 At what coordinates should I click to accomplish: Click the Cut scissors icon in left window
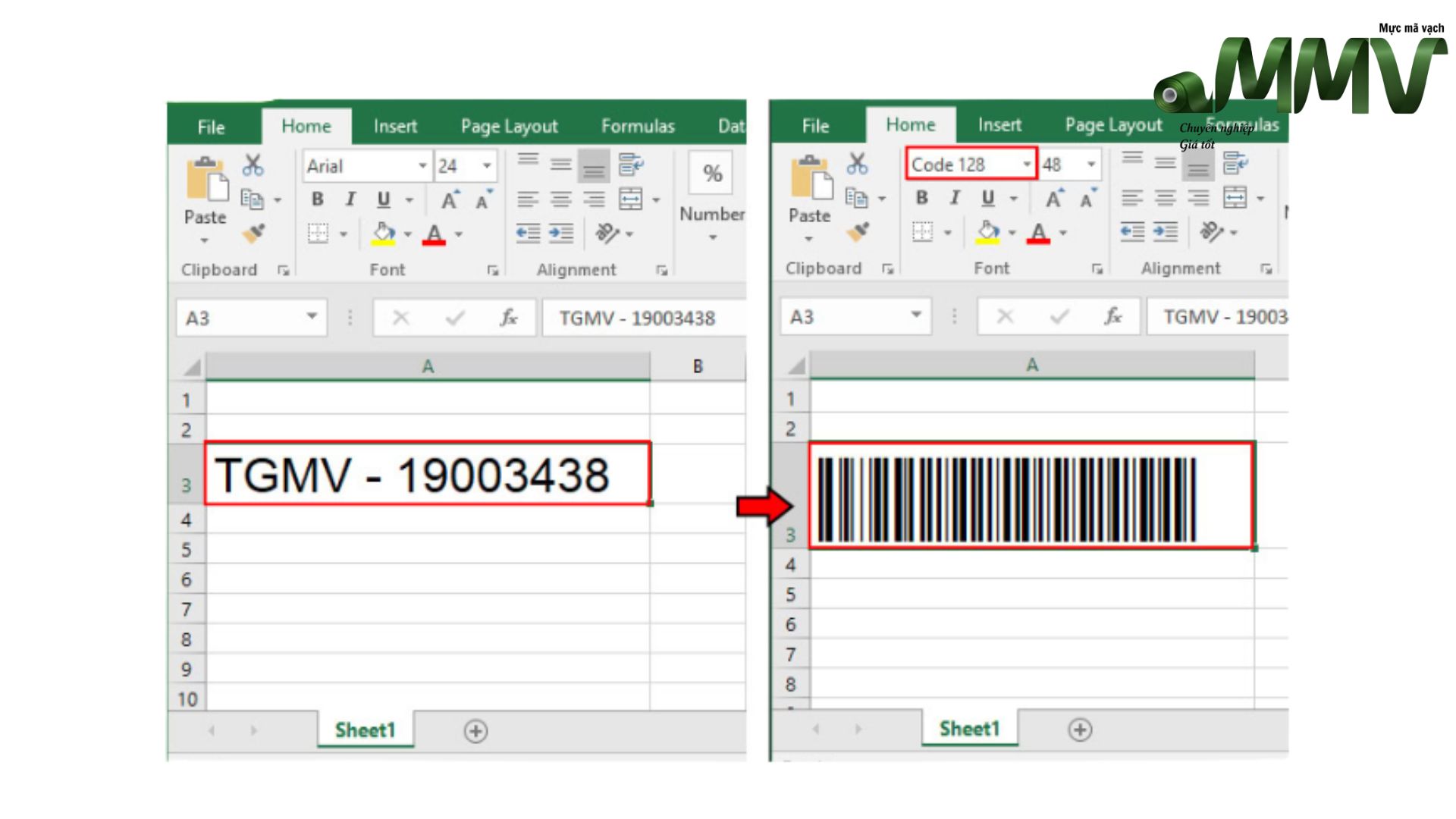coord(253,165)
